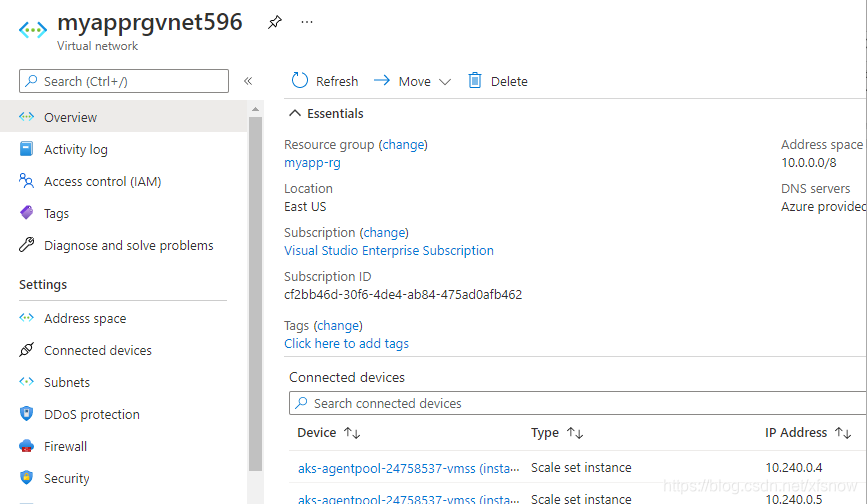This screenshot has width=867, height=504.
Task: Sort by Type column arrows
Action: tap(575, 433)
